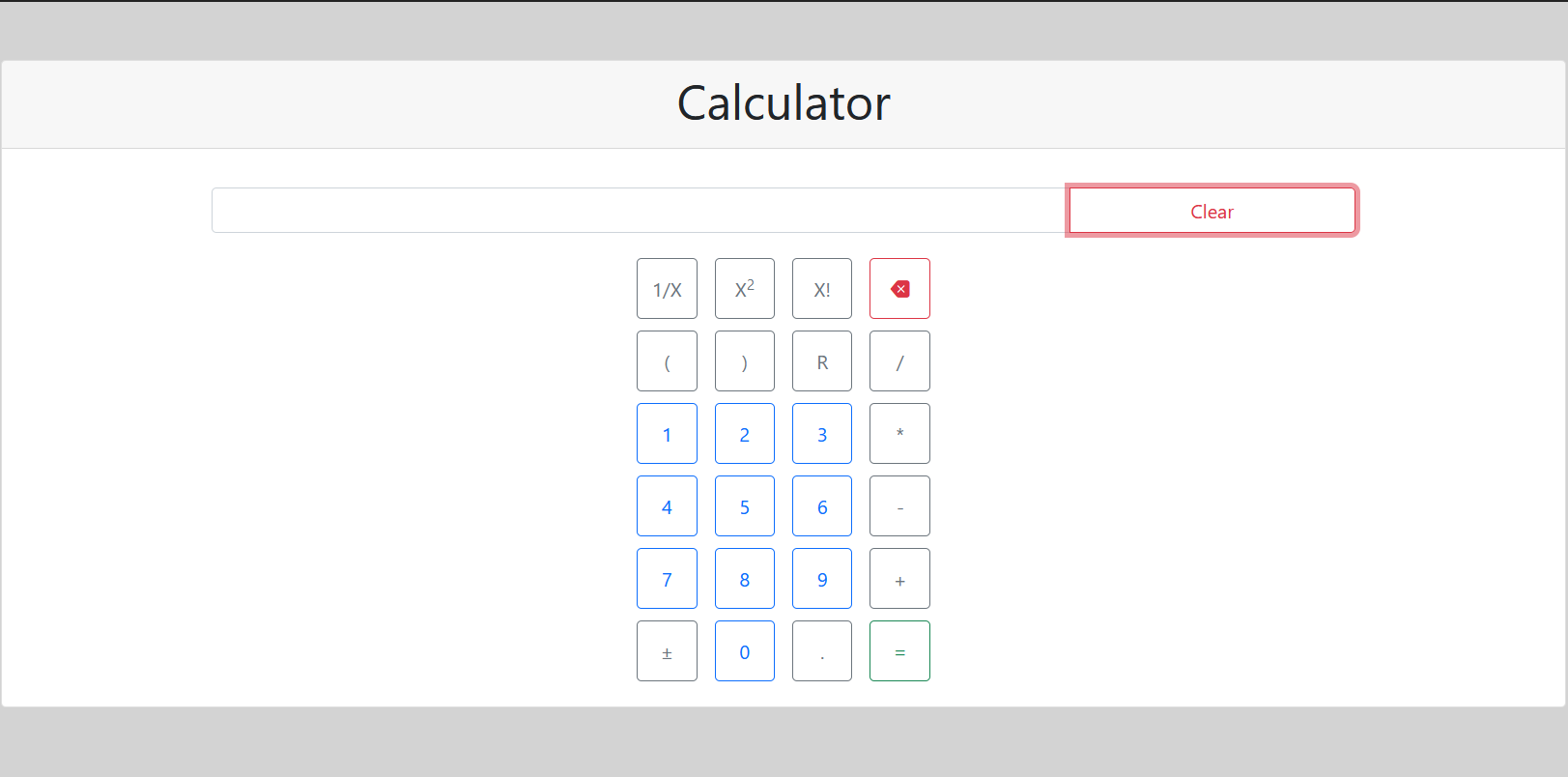1568x777 pixels.
Task: Click the R button
Action: tap(822, 360)
